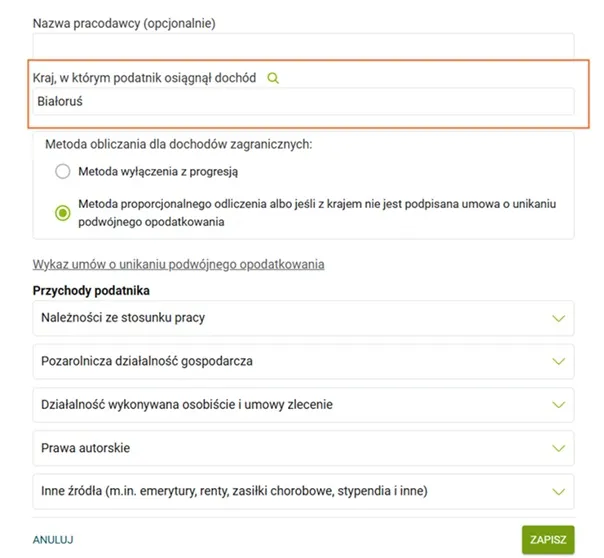The image size is (604, 558).
Task: Click chevron arrow on Prawa autorskie row
Action: click(x=559, y=448)
